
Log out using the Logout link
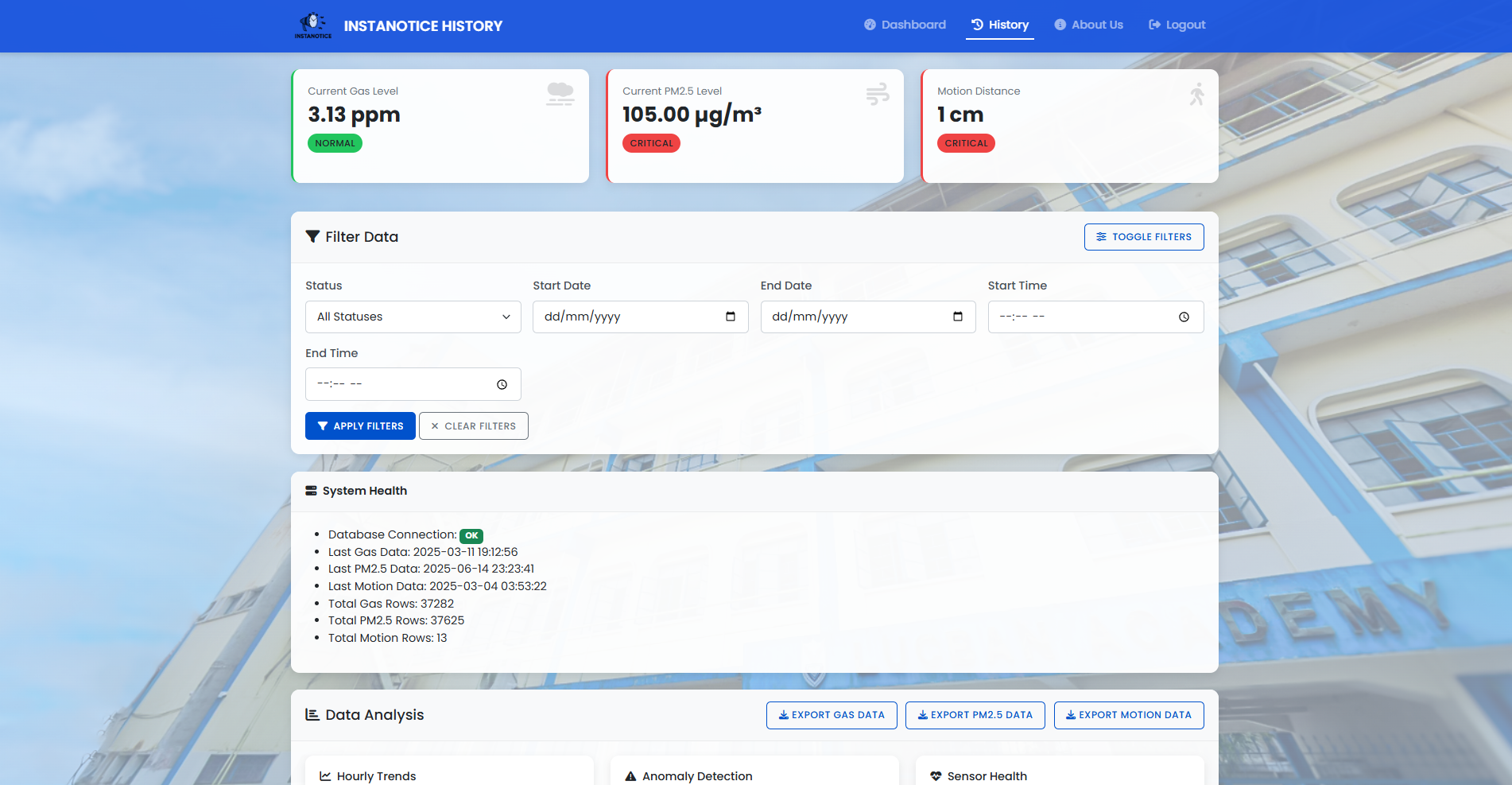[1177, 25]
